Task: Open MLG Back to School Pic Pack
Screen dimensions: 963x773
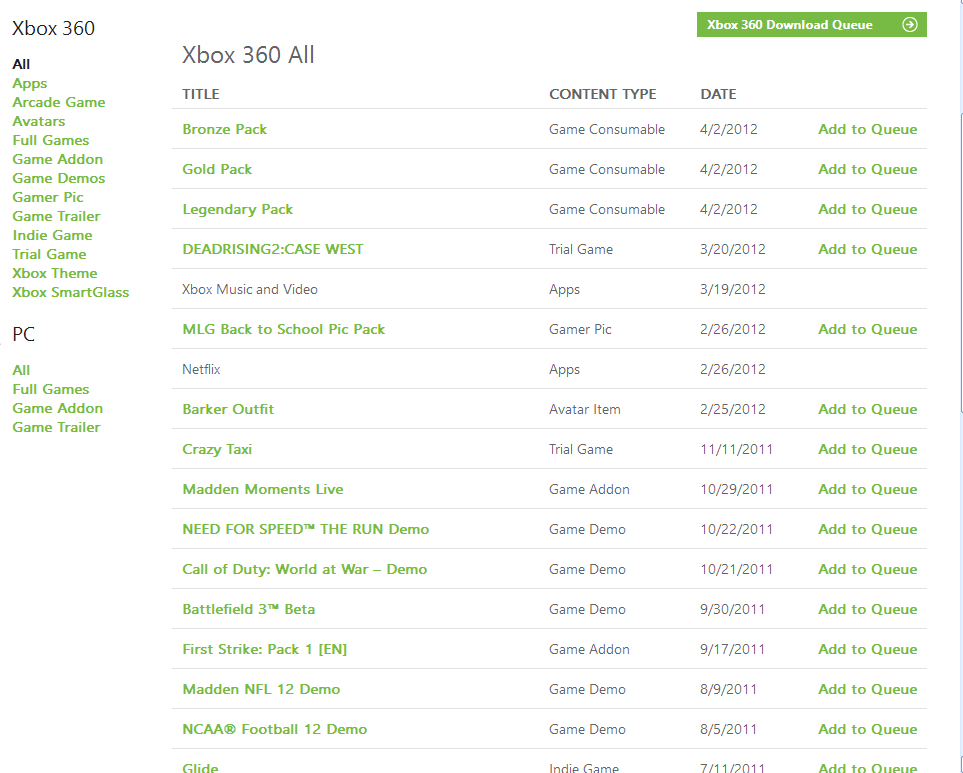Action: (284, 329)
